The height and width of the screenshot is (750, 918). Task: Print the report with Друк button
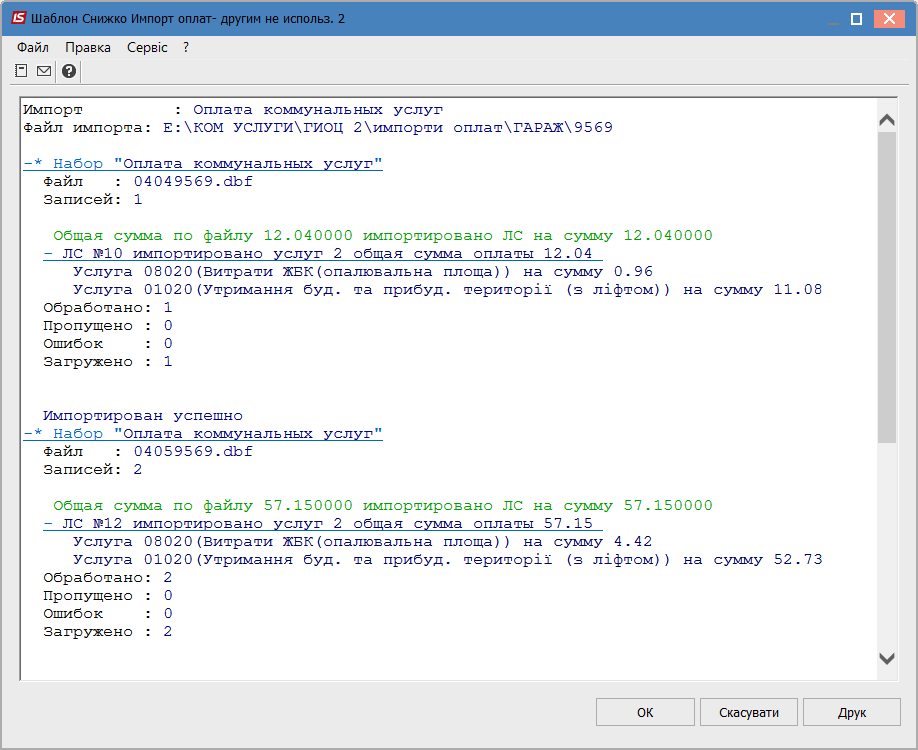point(852,712)
